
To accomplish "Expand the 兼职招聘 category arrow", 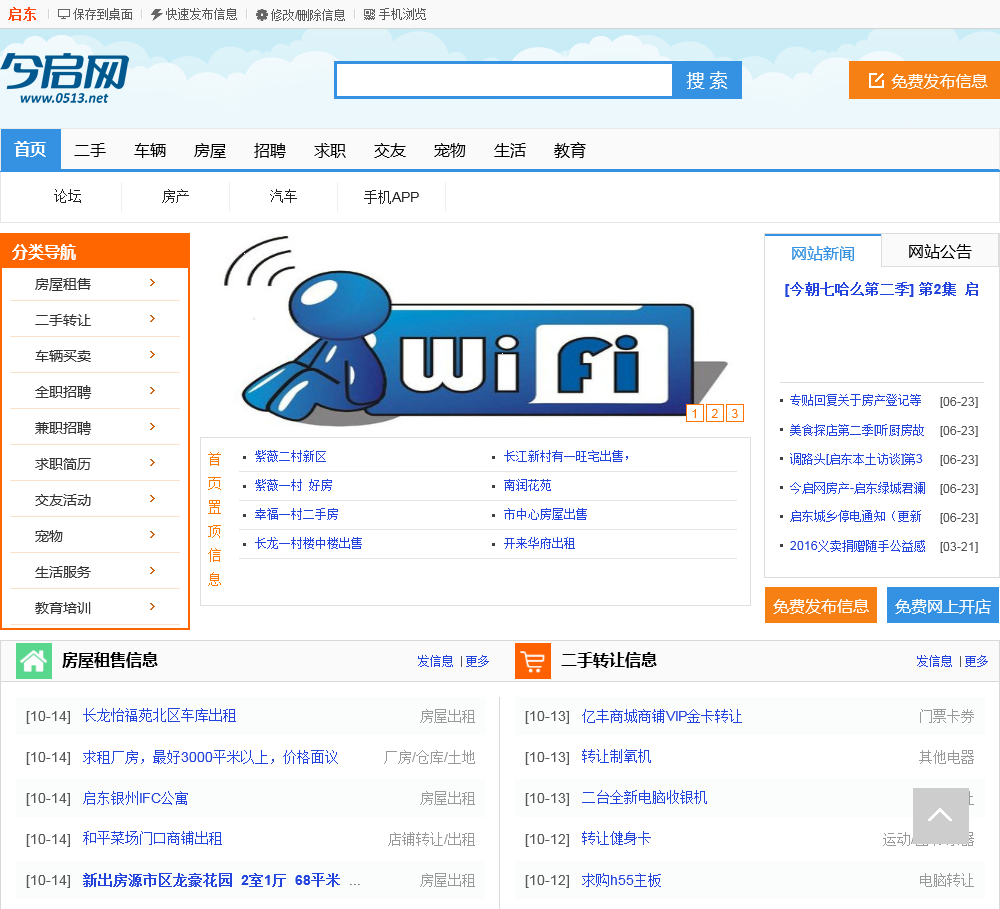I will pyautogui.click(x=152, y=427).
